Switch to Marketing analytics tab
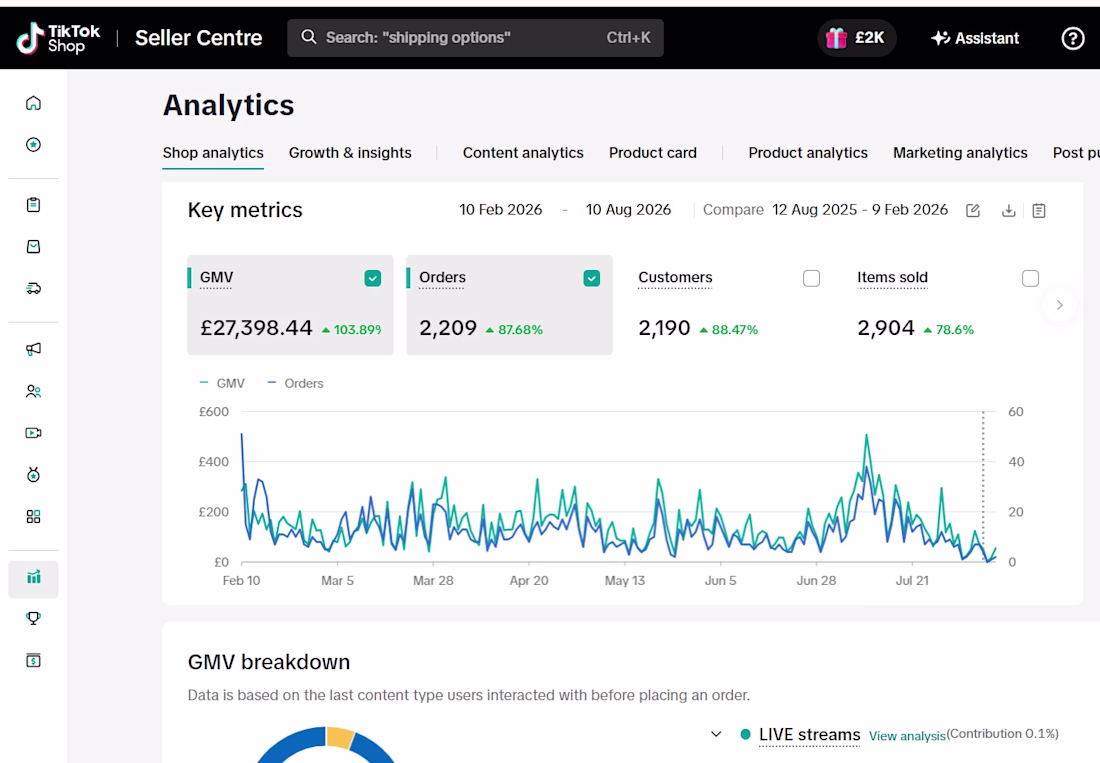Screen dimensions: 1100x763 click(960, 153)
